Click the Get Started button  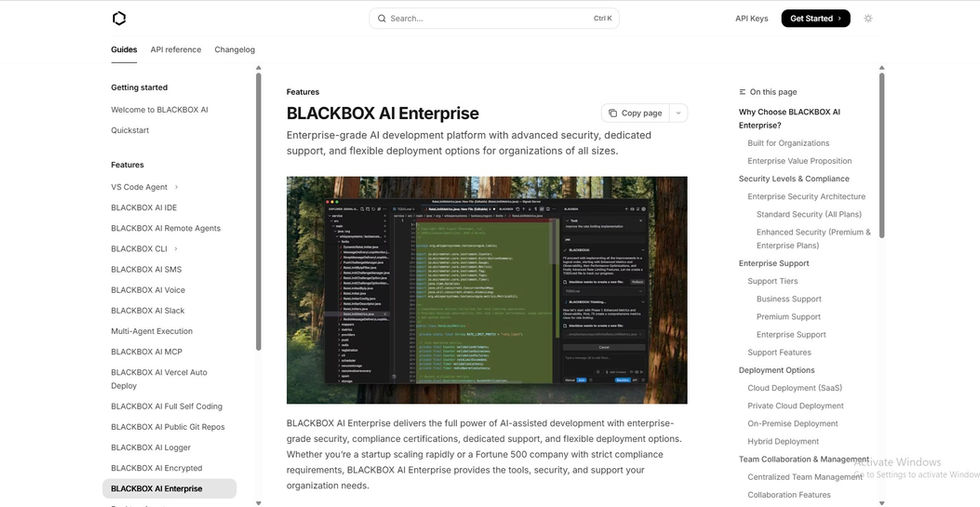pos(816,19)
